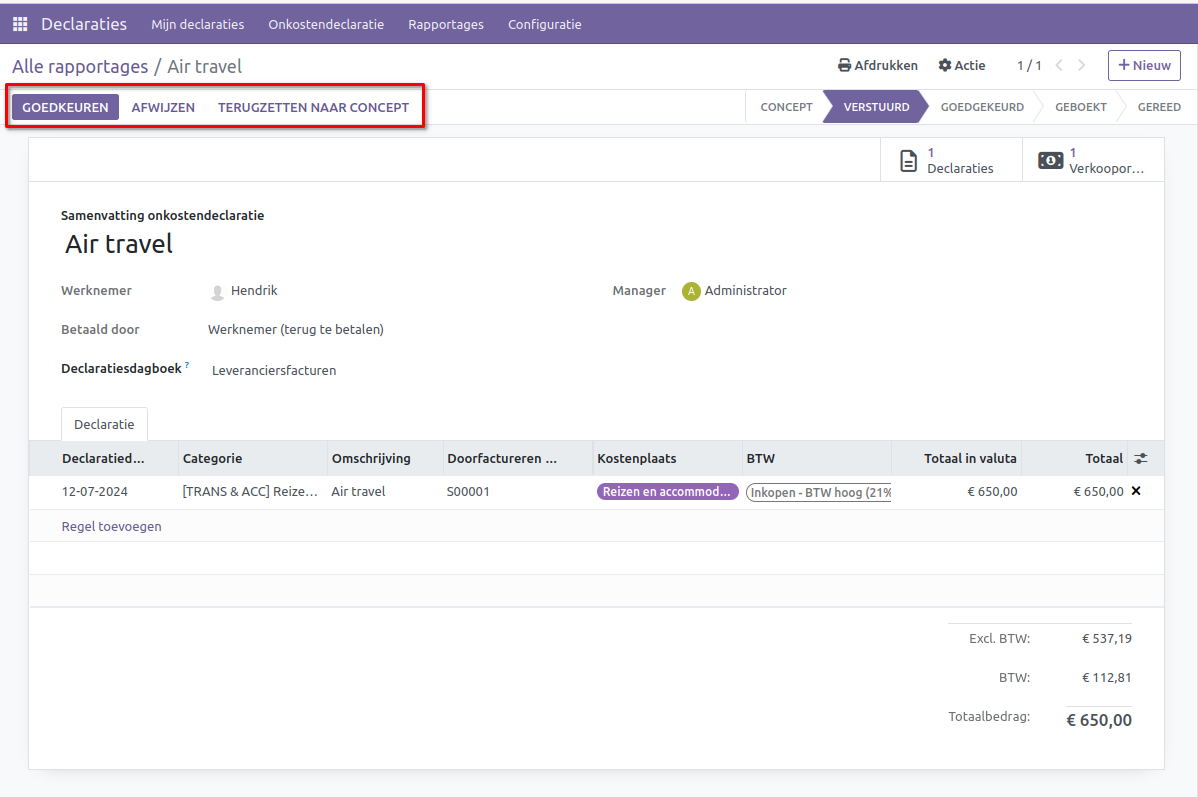
Task: Open the Configuratie menu
Action: pos(544,24)
